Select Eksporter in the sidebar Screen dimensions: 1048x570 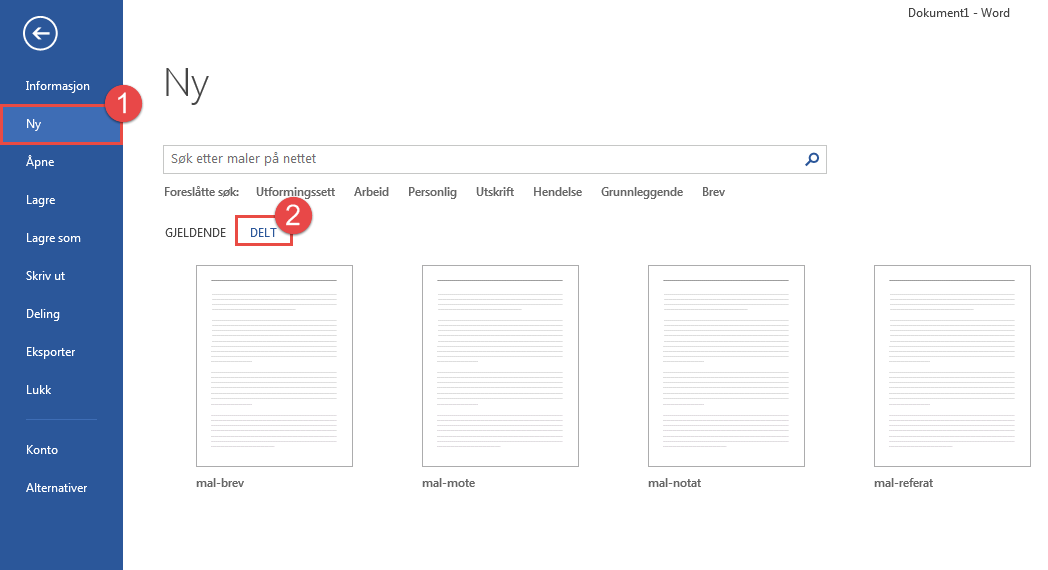(51, 352)
